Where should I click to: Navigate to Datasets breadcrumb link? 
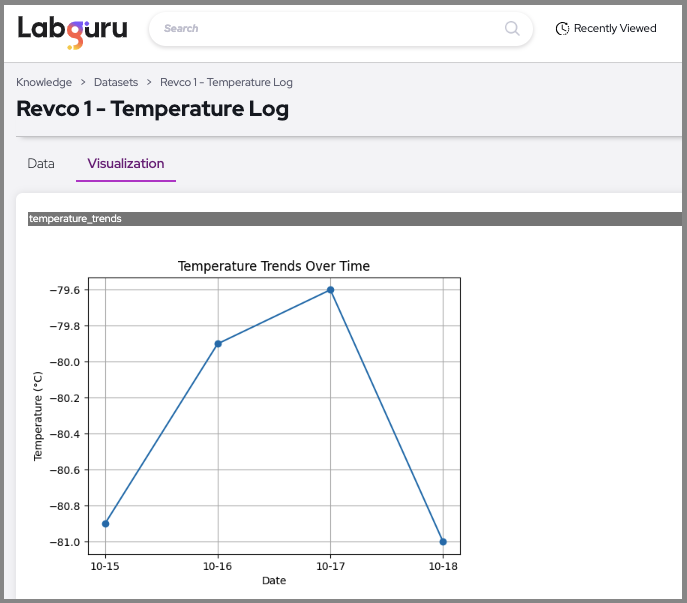tap(116, 82)
